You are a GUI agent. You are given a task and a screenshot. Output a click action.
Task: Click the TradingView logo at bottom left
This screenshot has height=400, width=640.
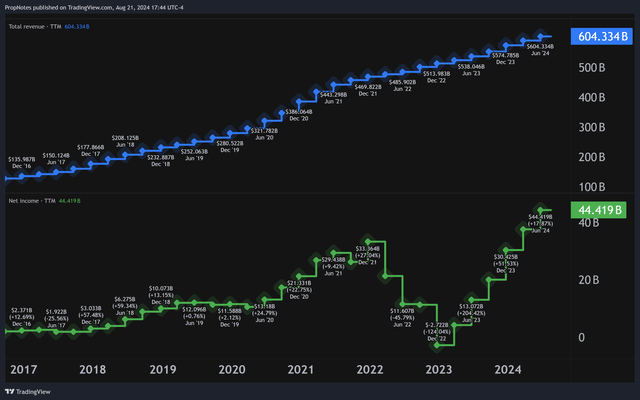coord(28,392)
